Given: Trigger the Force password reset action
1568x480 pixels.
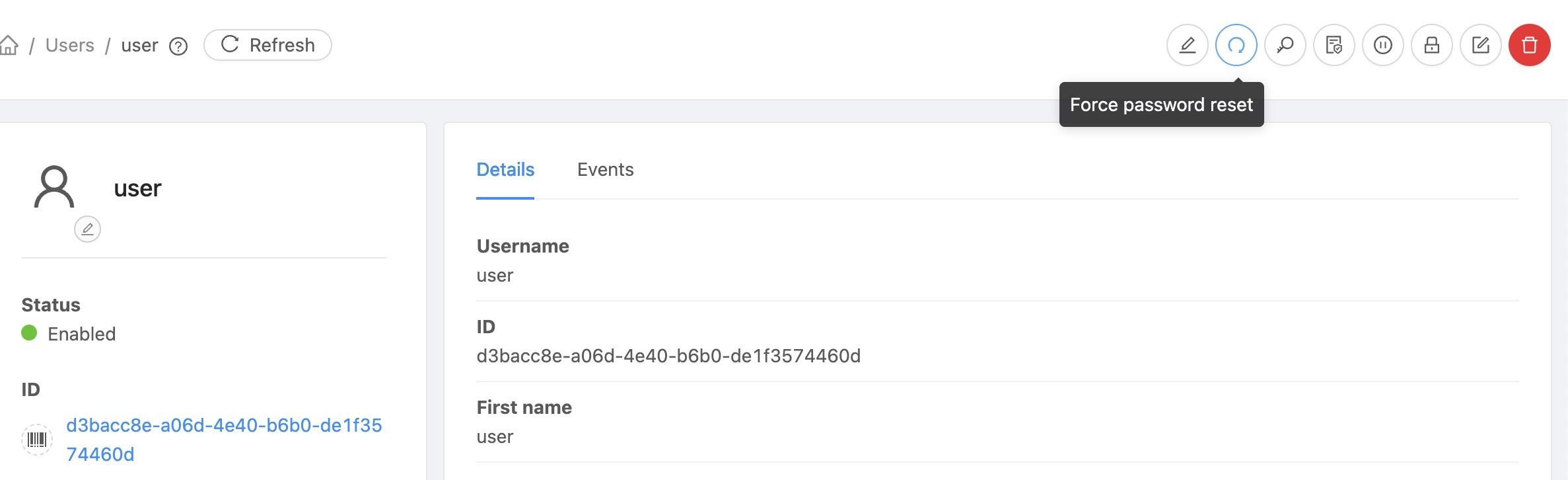Looking at the screenshot, I should click(1235, 45).
